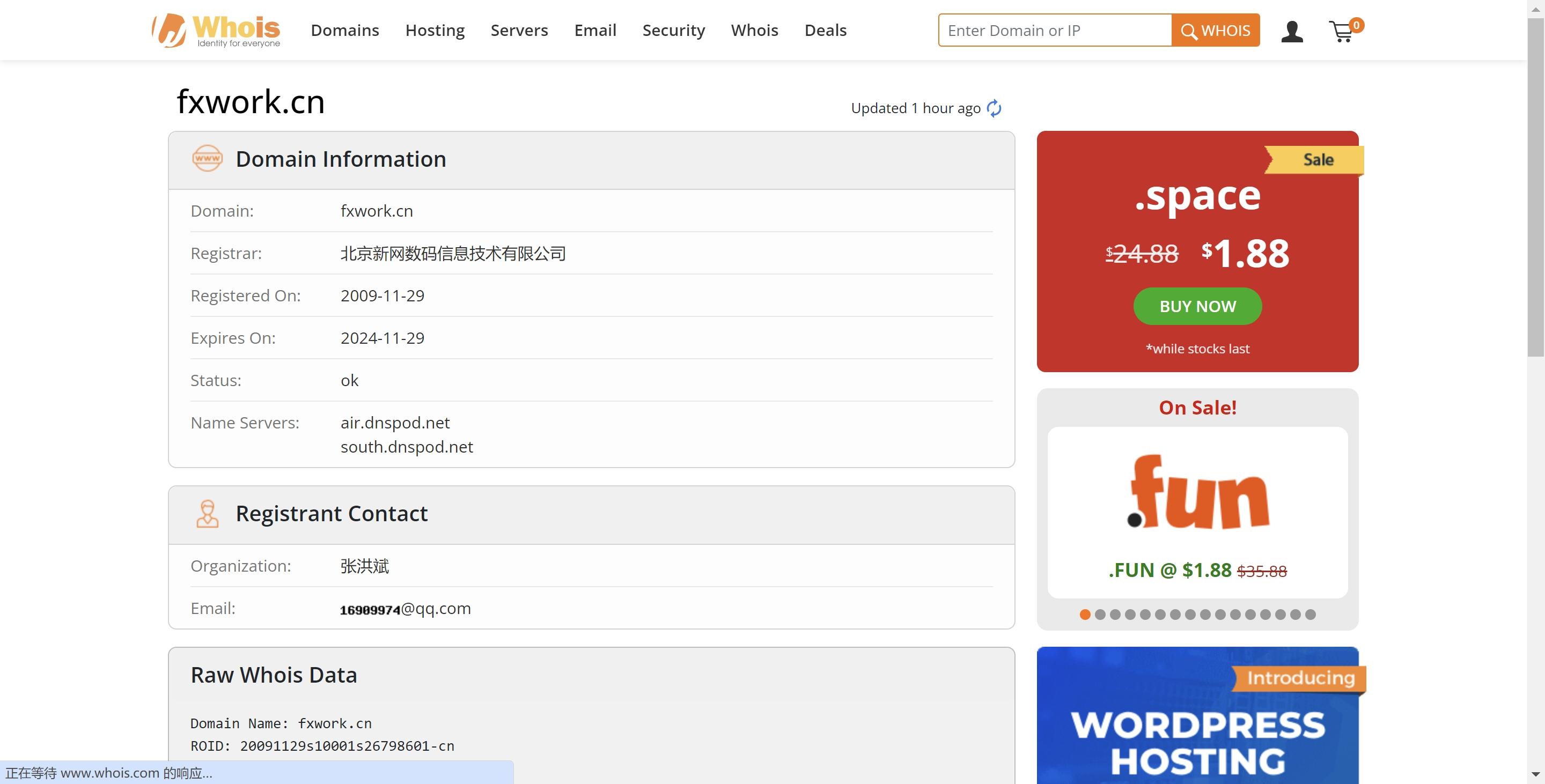This screenshot has height=784, width=1545.
Task: Click the registered date 2009-11-29
Action: click(x=382, y=295)
